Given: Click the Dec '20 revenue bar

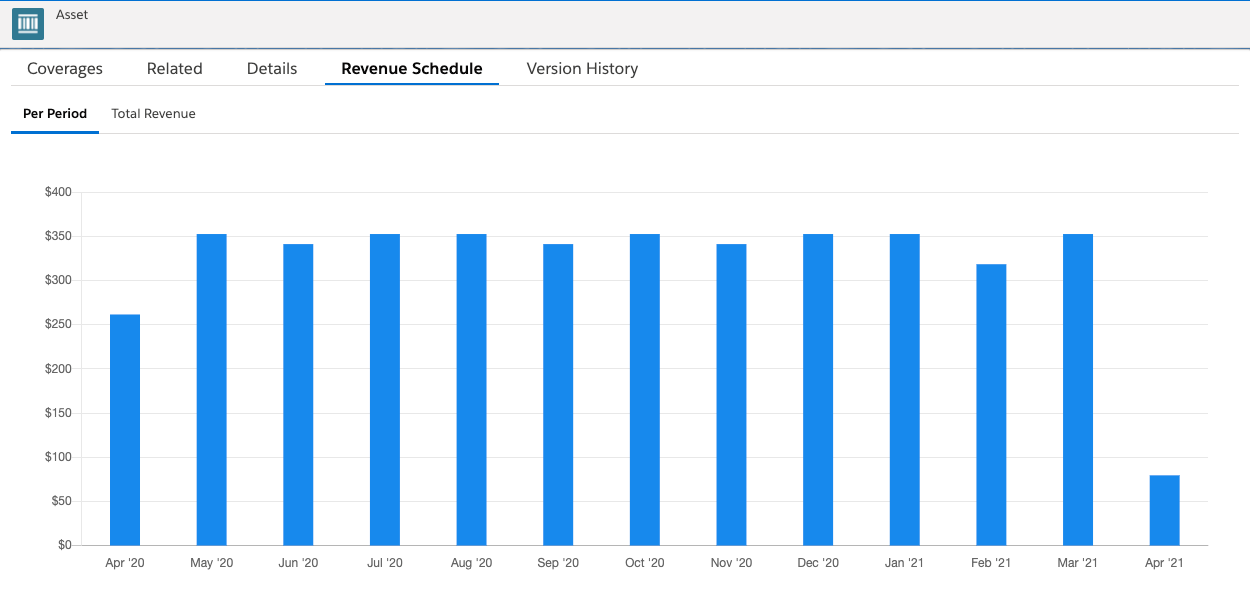Looking at the screenshot, I should (x=818, y=390).
